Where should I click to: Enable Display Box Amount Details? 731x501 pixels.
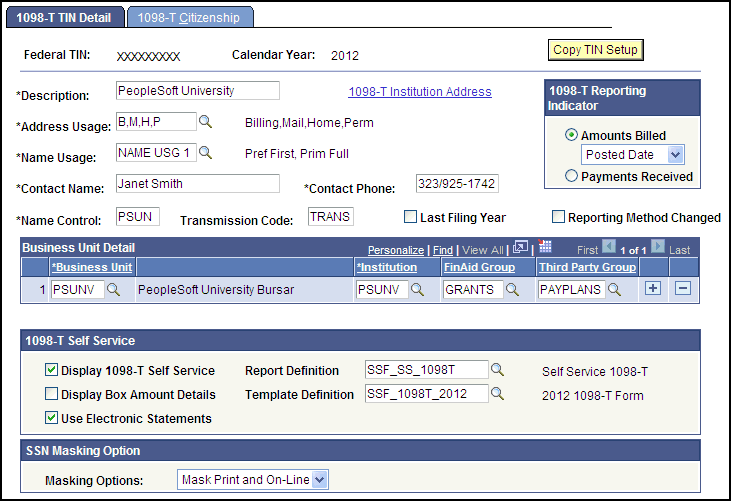[51, 394]
